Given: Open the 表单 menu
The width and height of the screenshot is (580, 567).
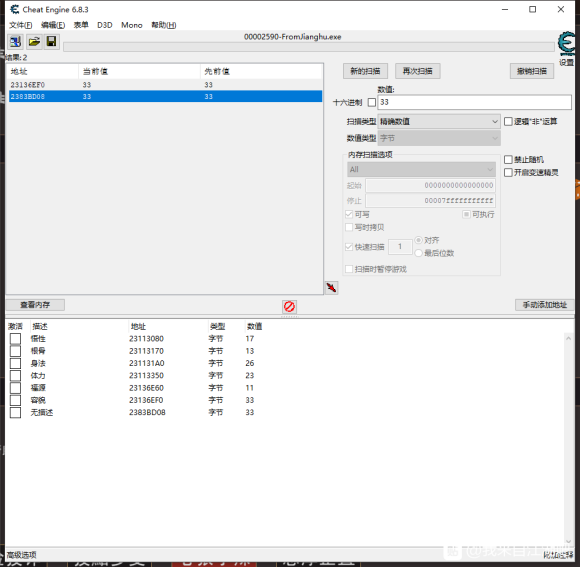Looking at the screenshot, I should [x=81, y=25].
